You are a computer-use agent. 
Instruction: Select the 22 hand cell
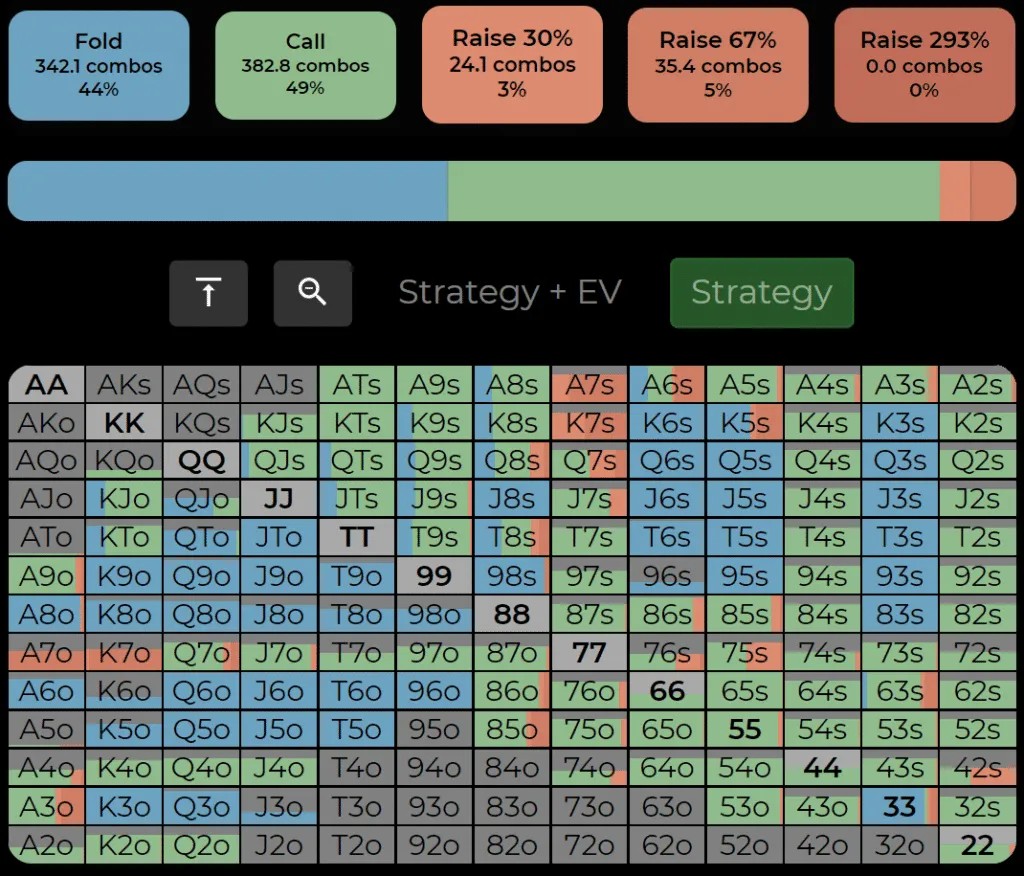click(x=976, y=846)
